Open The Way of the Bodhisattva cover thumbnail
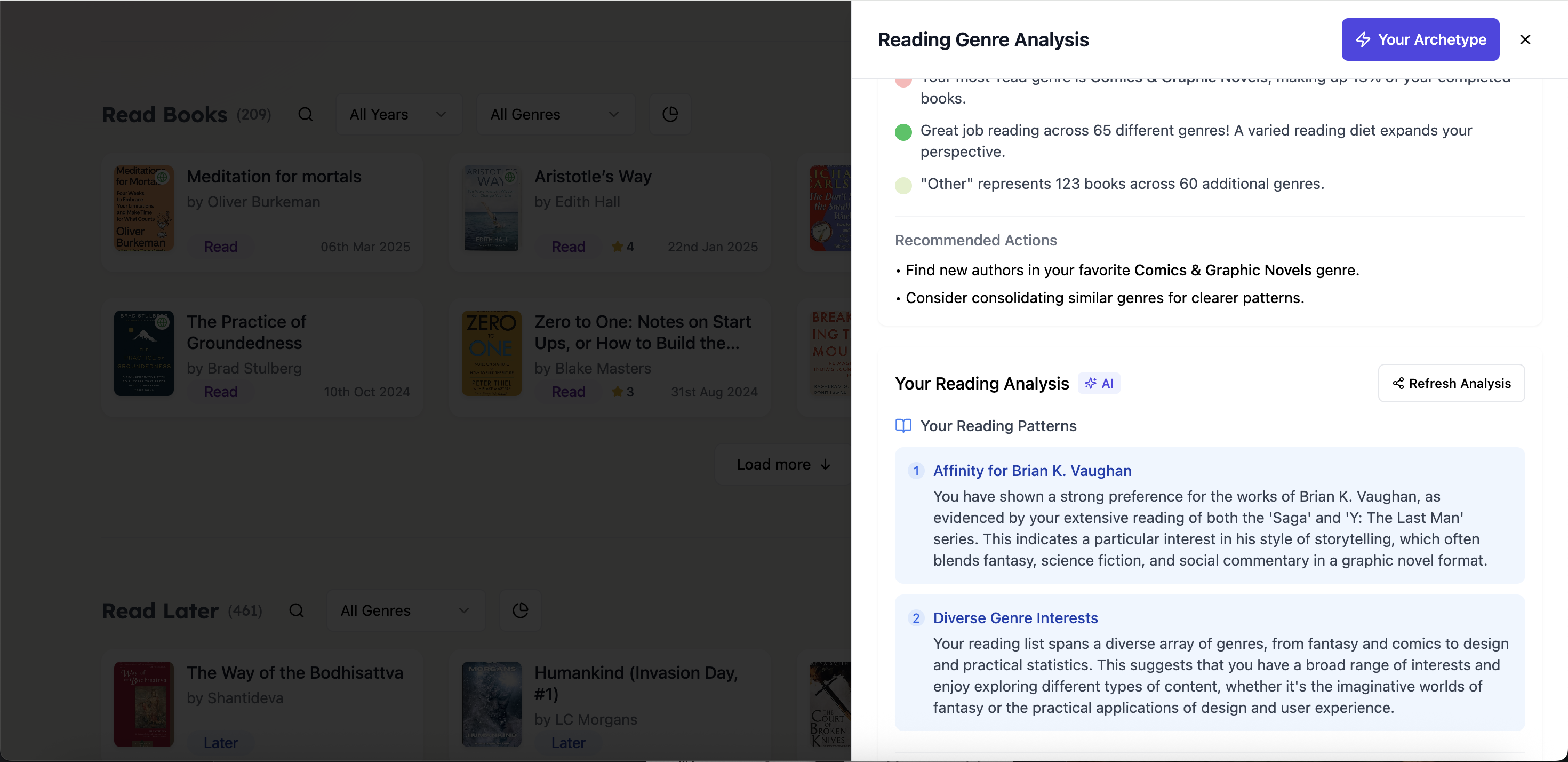The height and width of the screenshot is (762, 1568). [x=143, y=704]
